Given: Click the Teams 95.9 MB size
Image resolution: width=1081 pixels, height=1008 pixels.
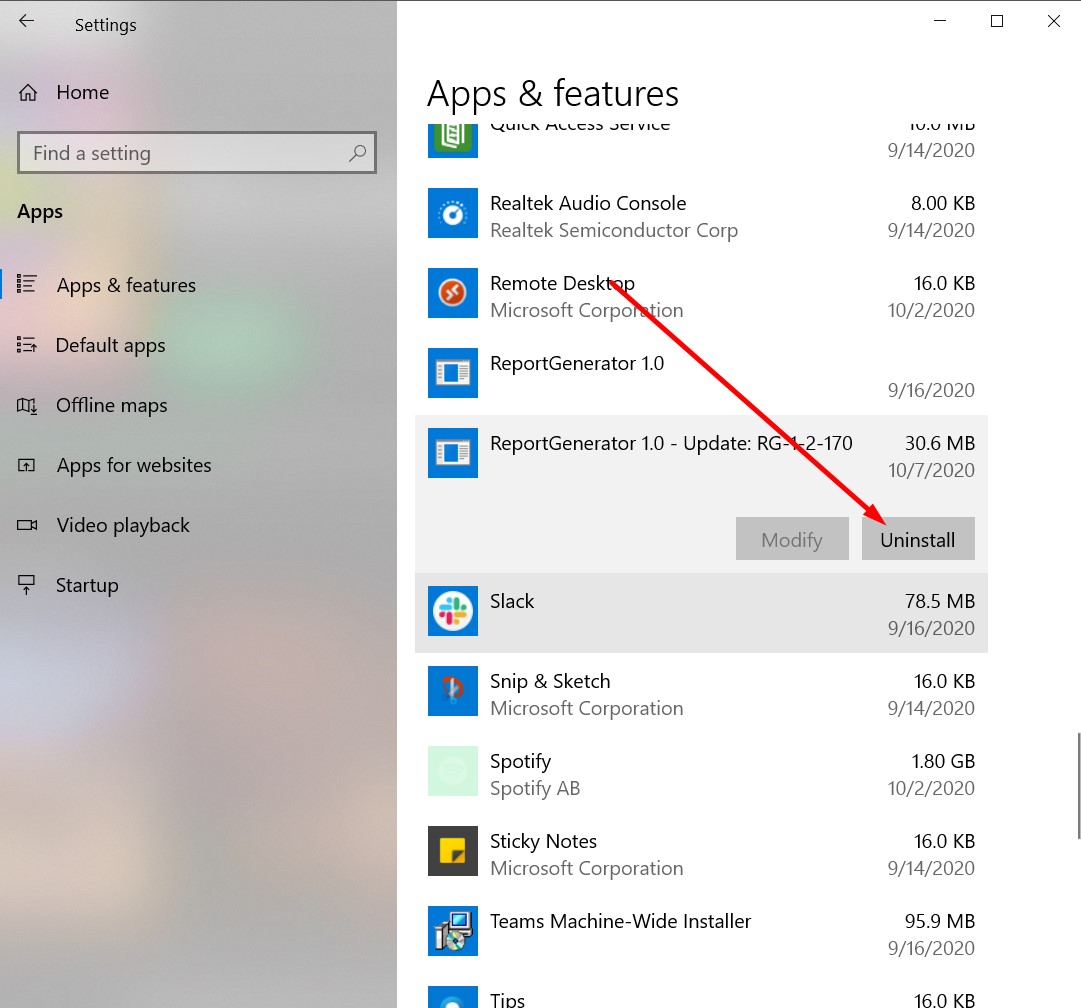Looking at the screenshot, I should 940,921.
